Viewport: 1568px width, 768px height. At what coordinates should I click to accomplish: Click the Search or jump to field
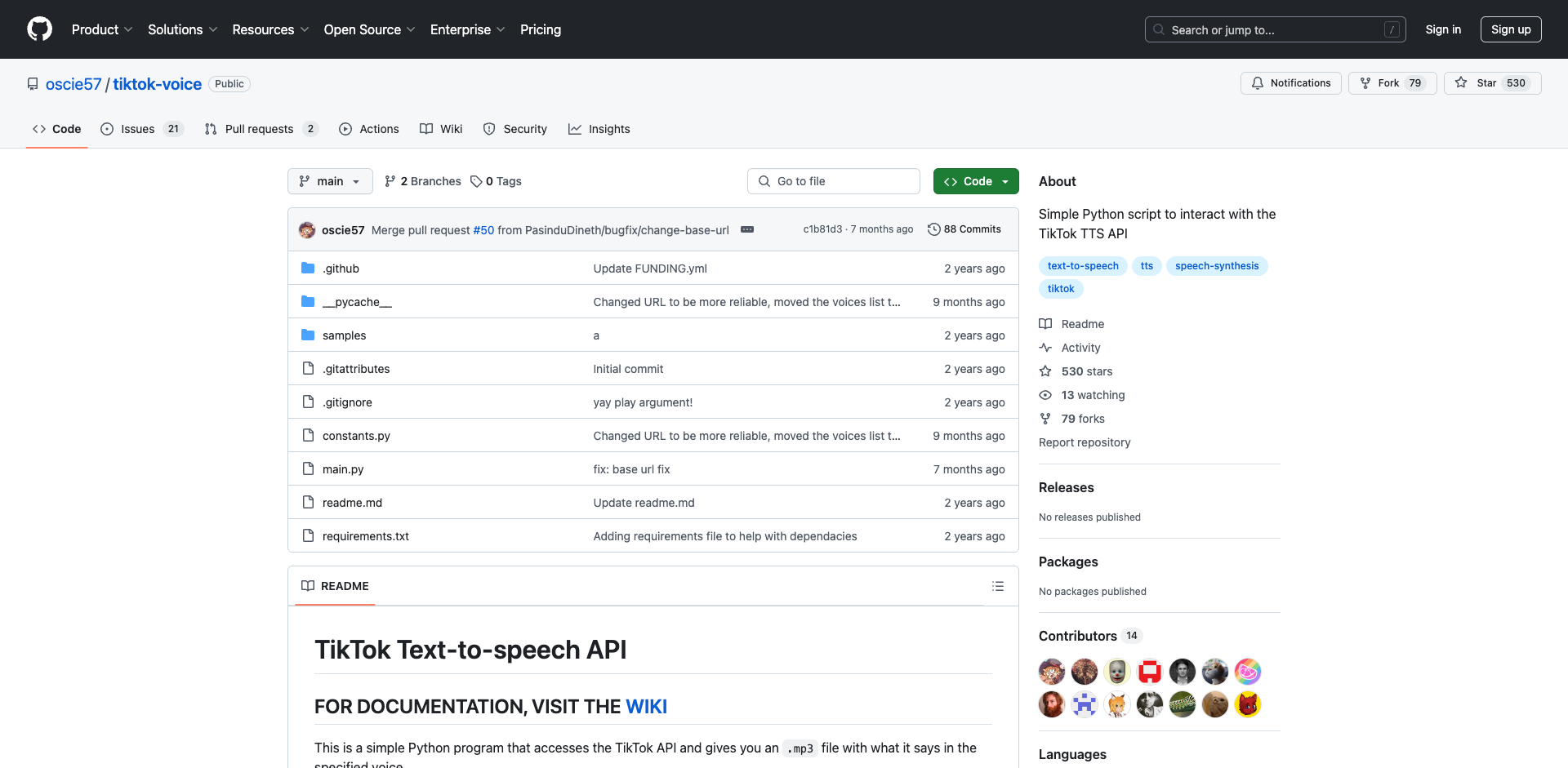pyautogui.click(x=1276, y=29)
